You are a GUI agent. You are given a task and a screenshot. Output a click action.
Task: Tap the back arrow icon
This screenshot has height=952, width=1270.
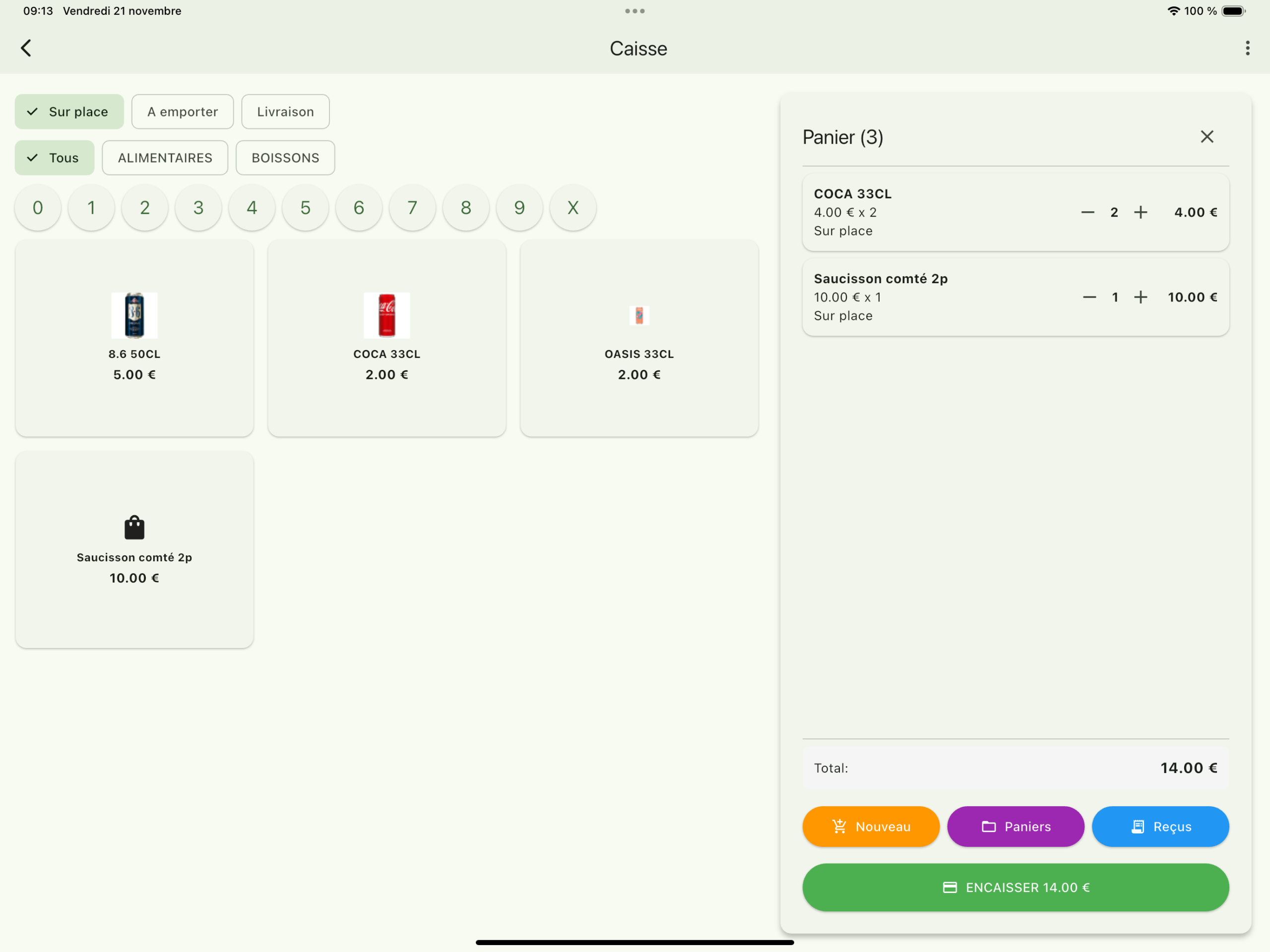[26, 48]
